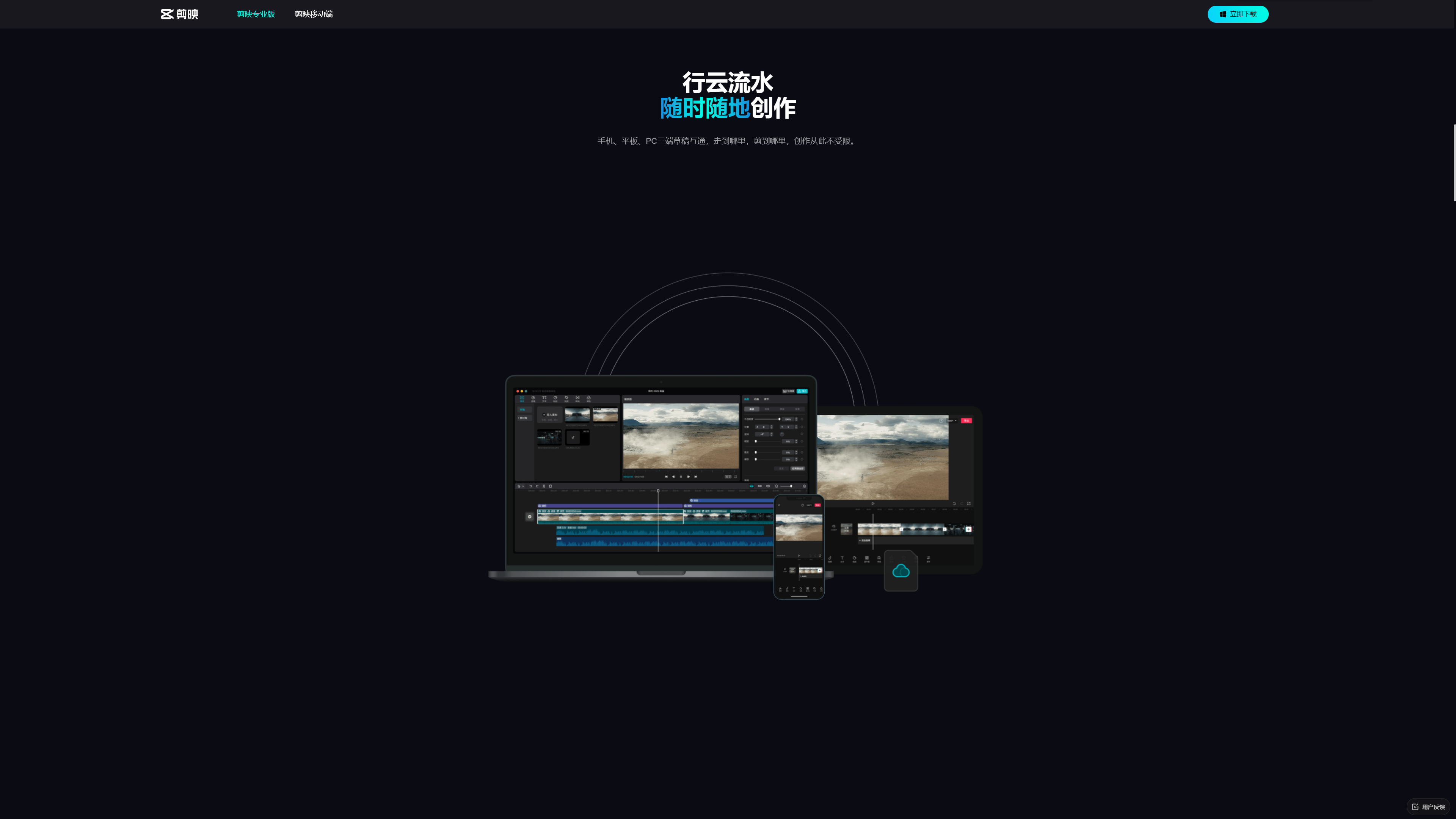Open the 1080P resolution dropdown on the tablet
This screenshot has width=1456, height=819.
click(952, 421)
